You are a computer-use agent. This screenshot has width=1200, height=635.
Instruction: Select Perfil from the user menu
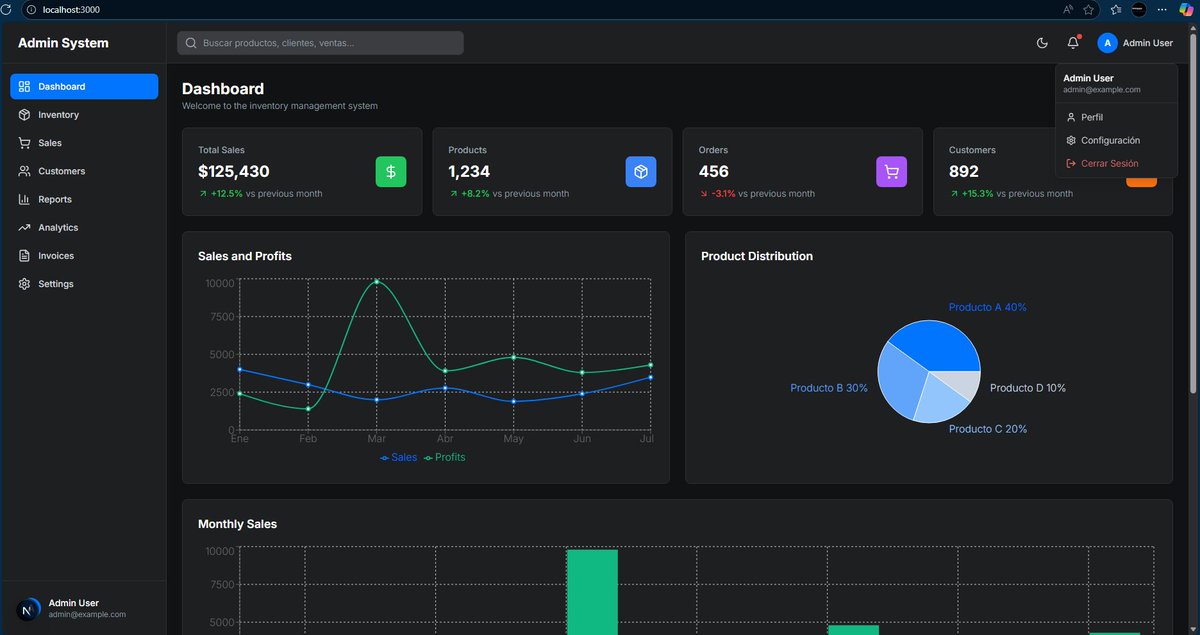click(x=1090, y=117)
